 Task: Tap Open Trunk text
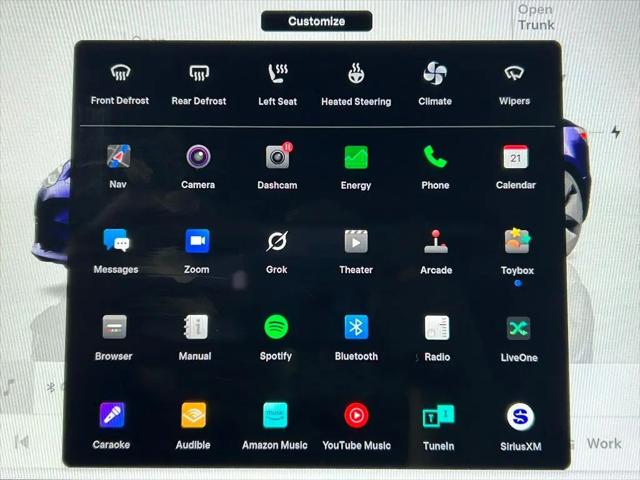(x=536, y=17)
